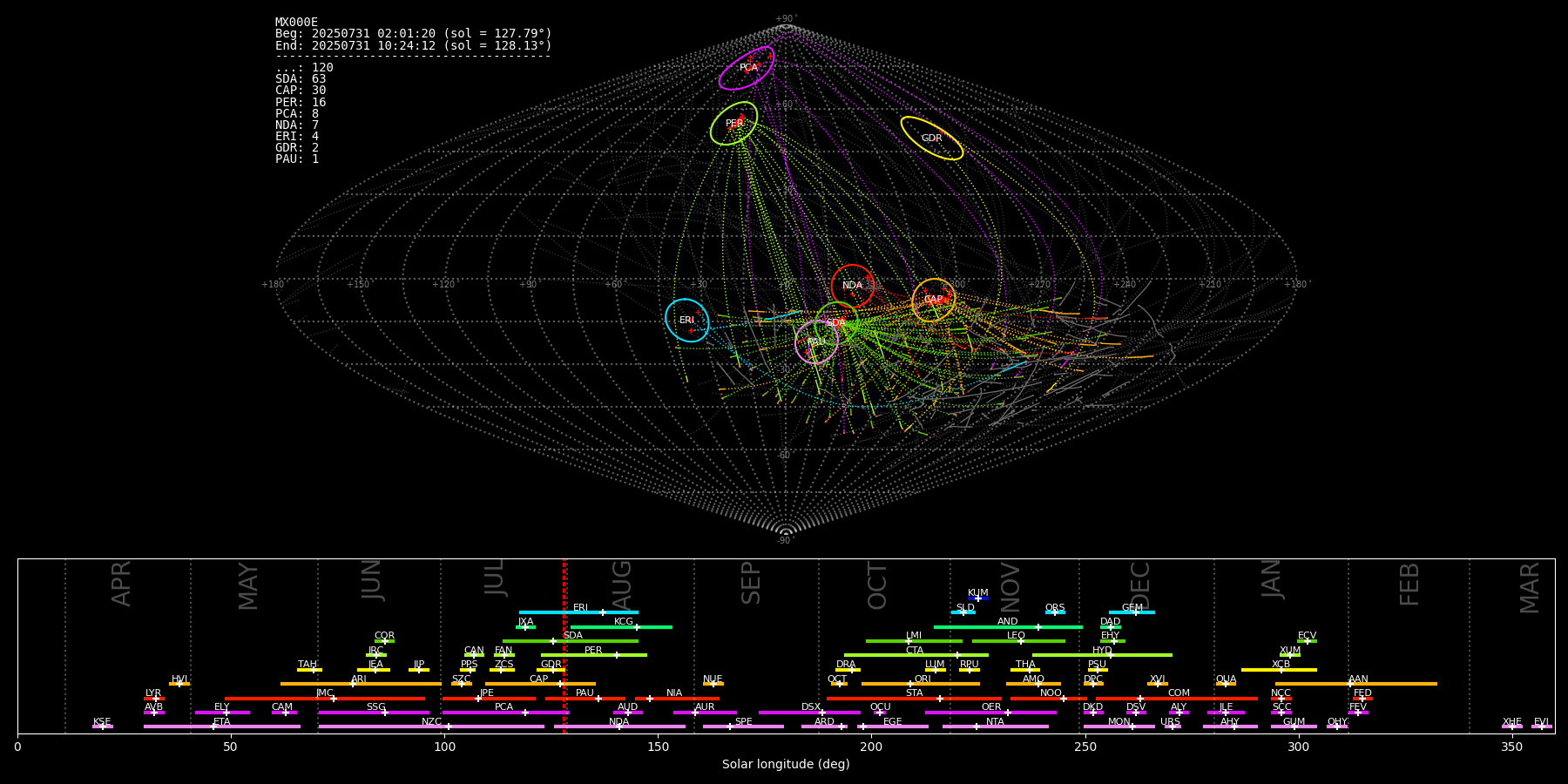Click the +120 longitude label on map
This screenshot has height=784, width=1568.
443,284
